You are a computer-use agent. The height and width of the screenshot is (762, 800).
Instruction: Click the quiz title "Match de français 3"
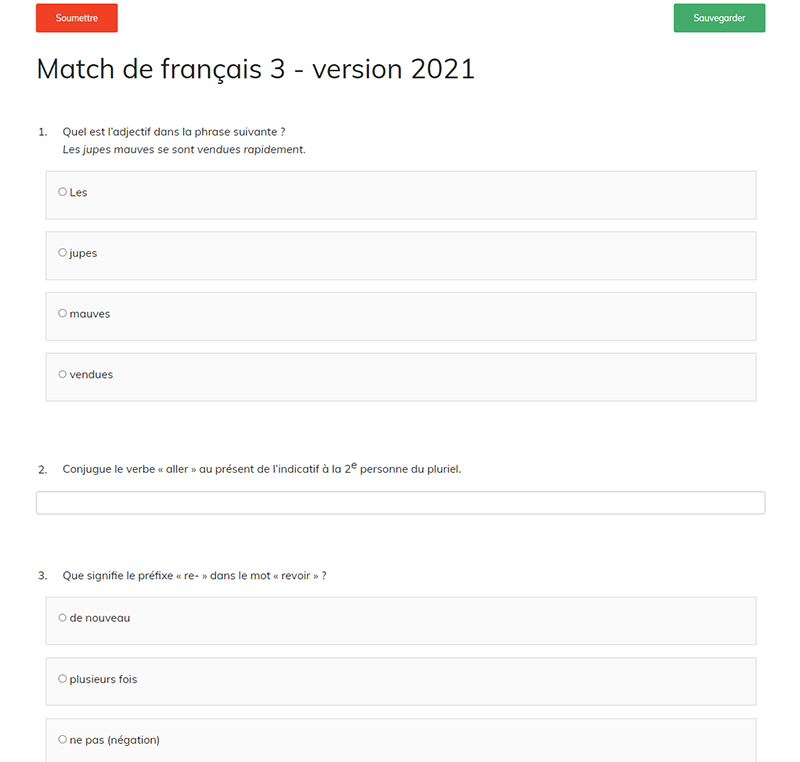point(255,70)
